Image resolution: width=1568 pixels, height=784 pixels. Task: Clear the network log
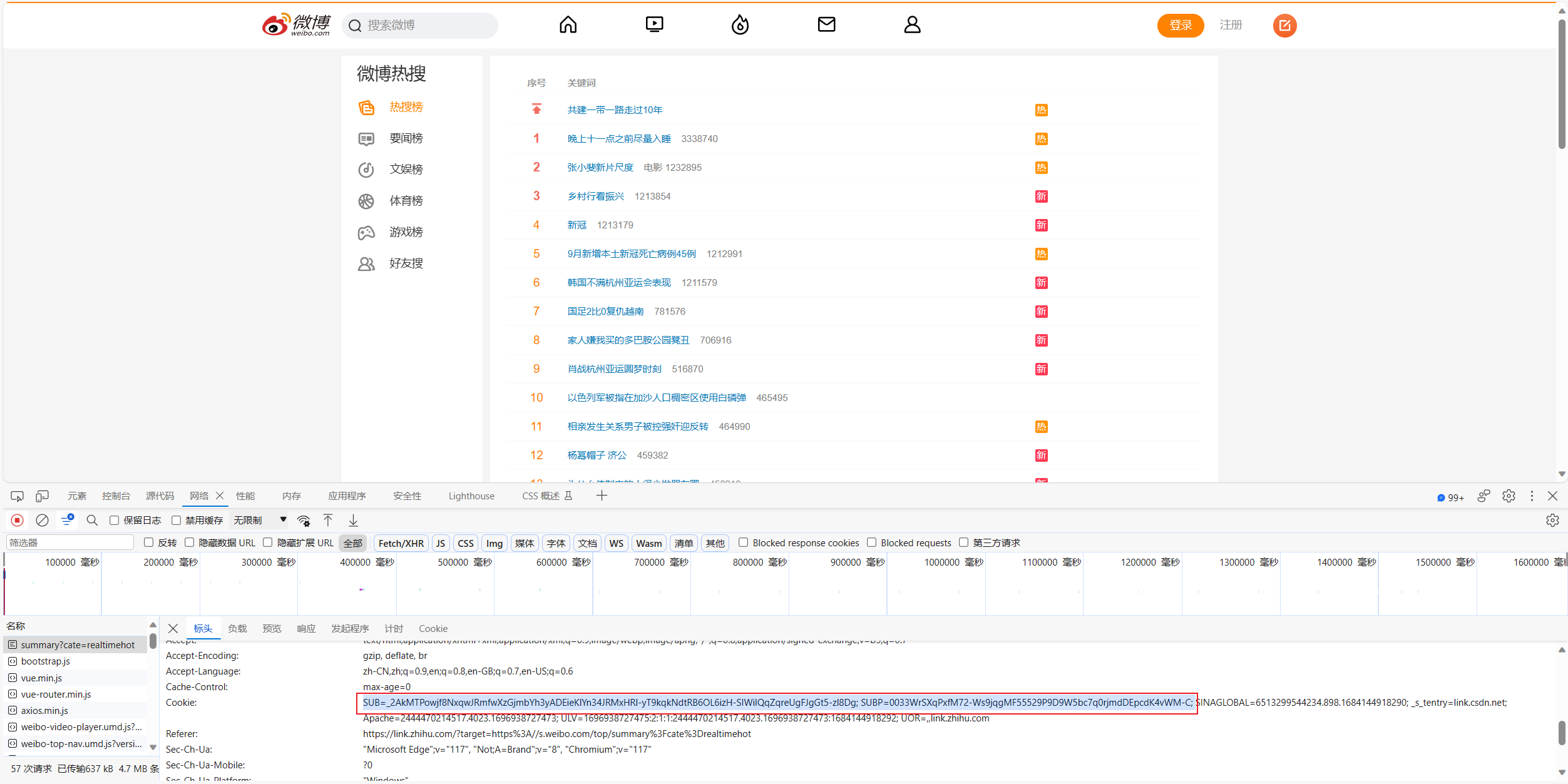tap(42, 520)
